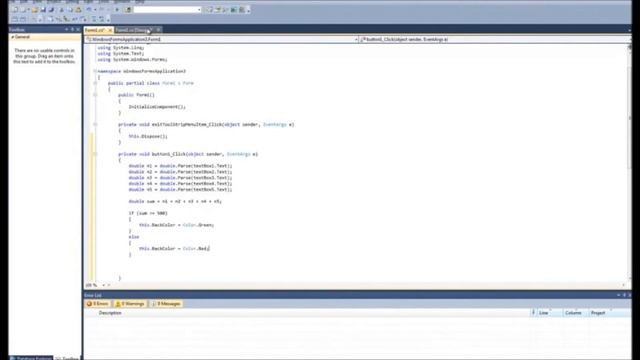Collapse the namespace WindowsFormsApplication3 block
Screen dimensions: 640x360
95,71
